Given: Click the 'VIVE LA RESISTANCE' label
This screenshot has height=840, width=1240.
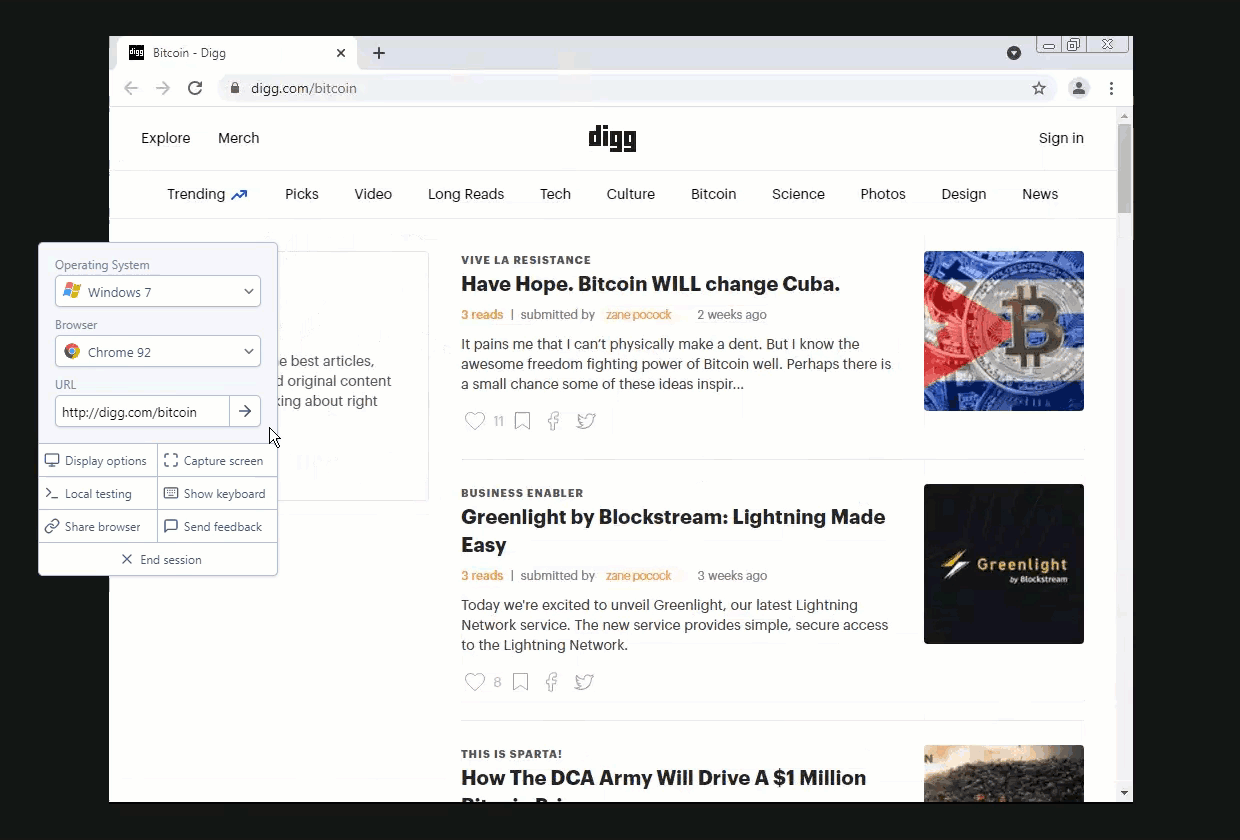Looking at the screenshot, I should click(526, 260).
